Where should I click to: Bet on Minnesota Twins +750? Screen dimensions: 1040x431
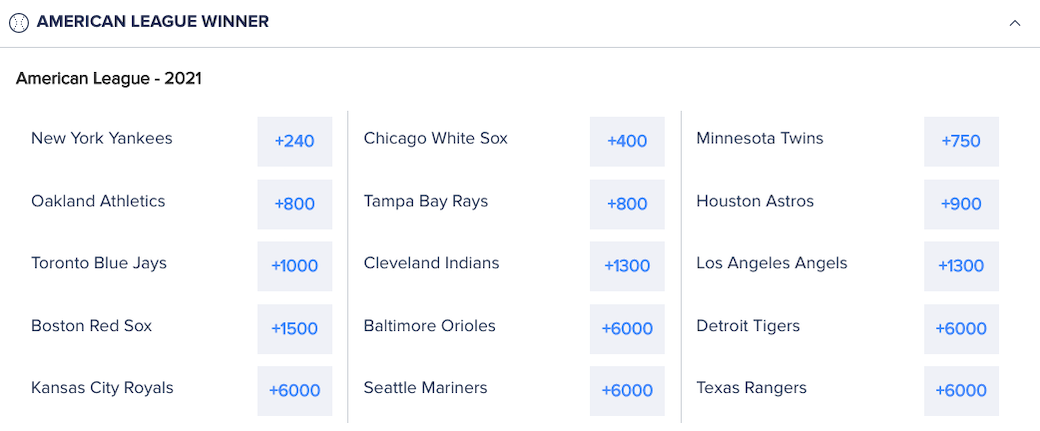pyautogui.click(x=961, y=141)
